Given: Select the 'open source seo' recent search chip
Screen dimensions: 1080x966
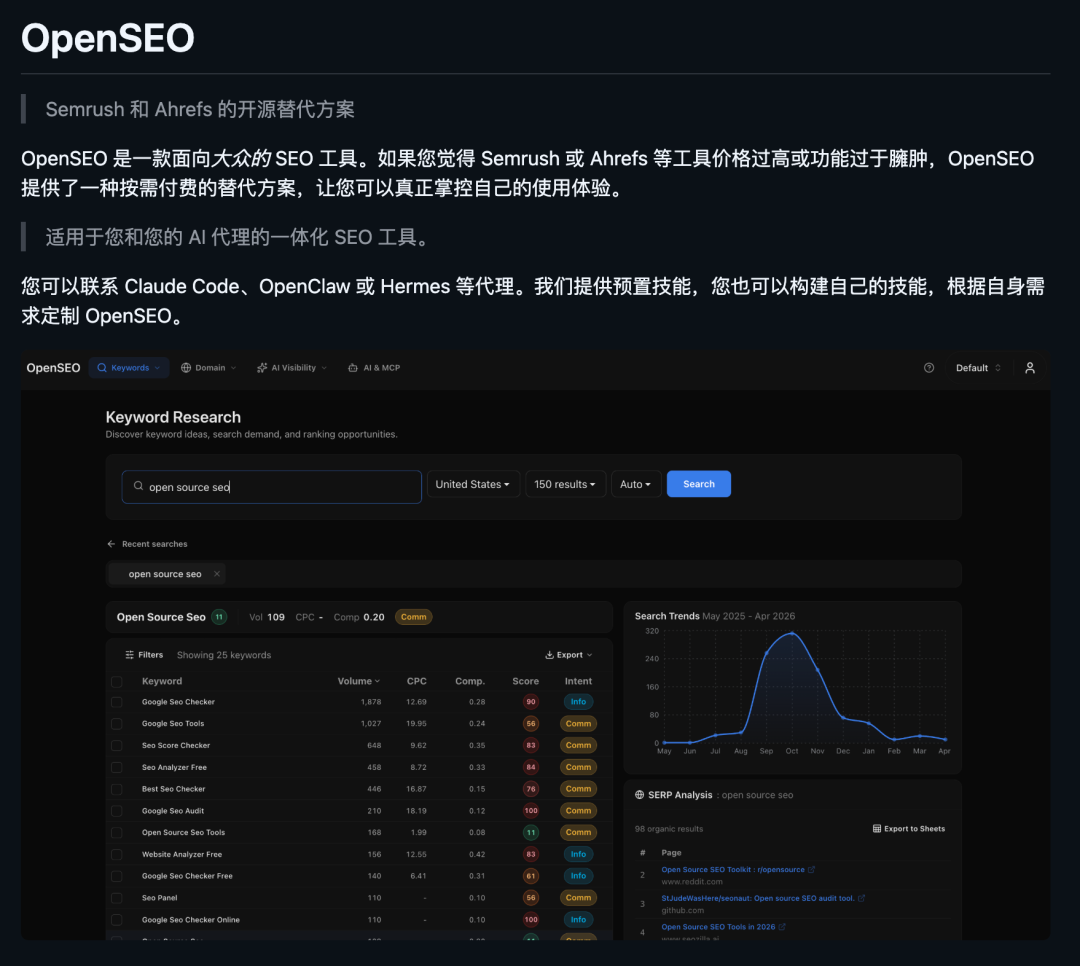Looking at the screenshot, I should click(x=165, y=573).
